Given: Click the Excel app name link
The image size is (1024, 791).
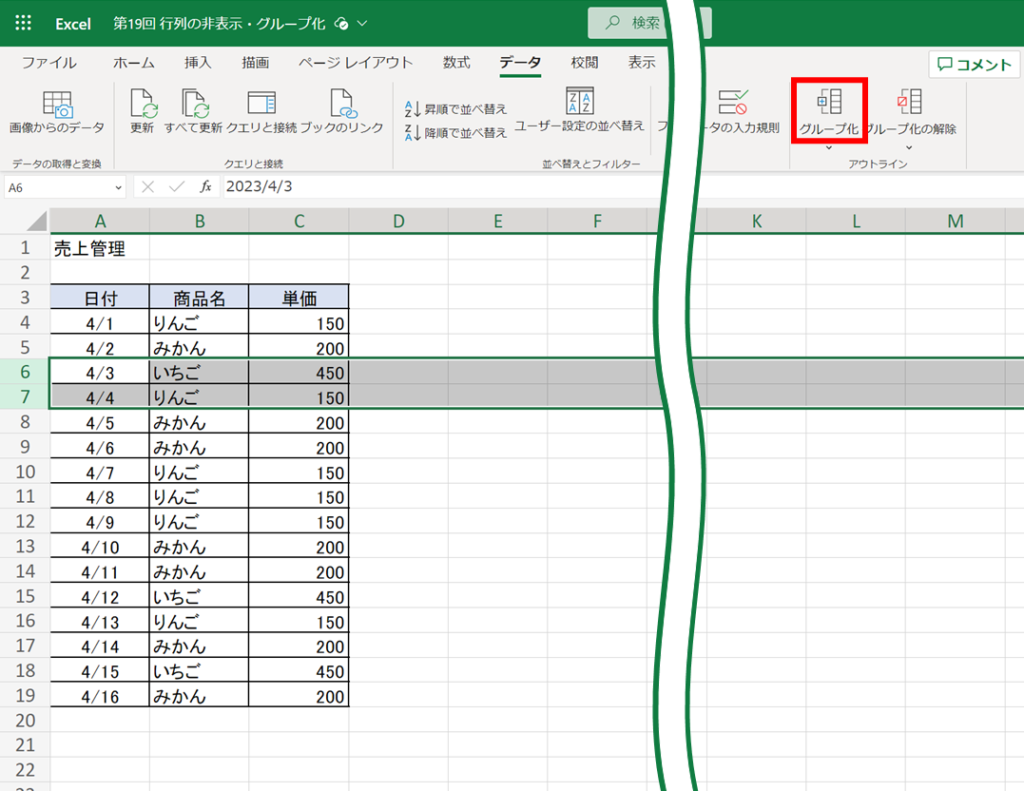Looking at the screenshot, I should [x=72, y=24].
